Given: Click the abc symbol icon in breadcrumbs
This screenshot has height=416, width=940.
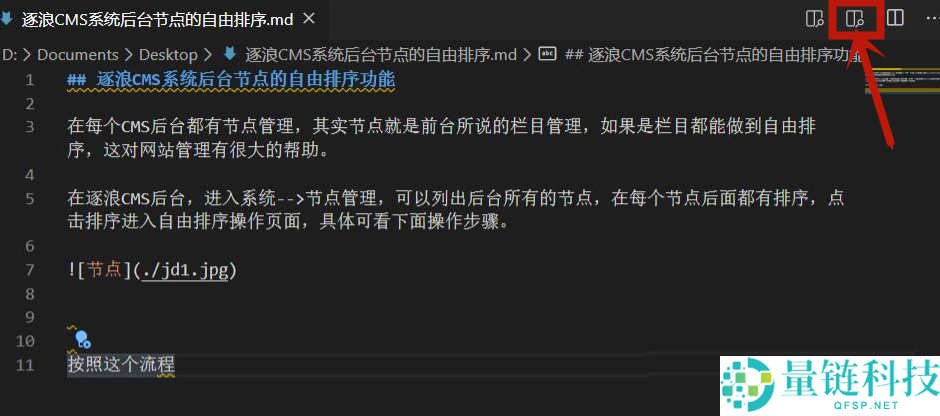Looking at the screenshot, I should (548, 54).
